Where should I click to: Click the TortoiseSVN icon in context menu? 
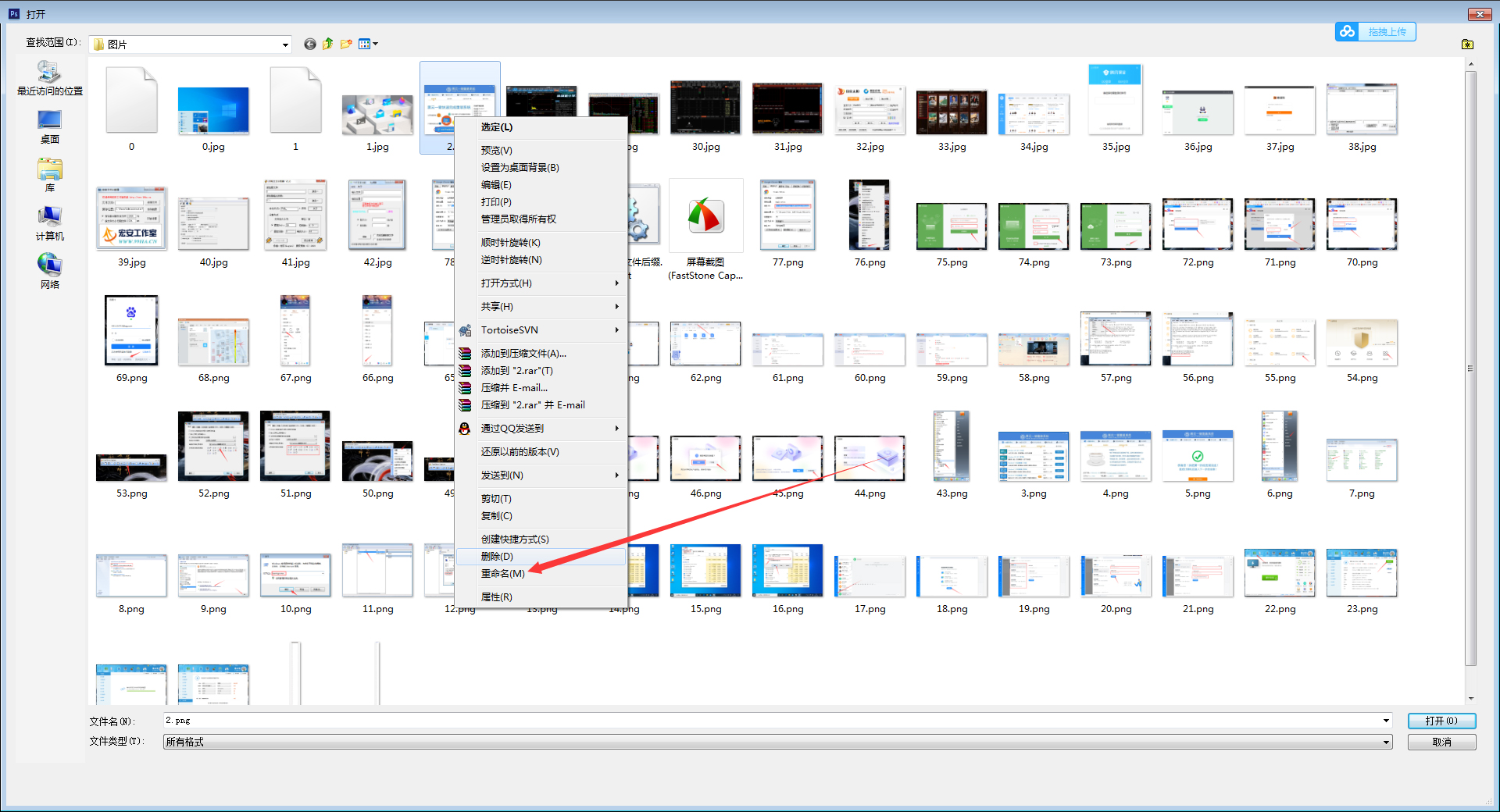(x=466, y=330)
